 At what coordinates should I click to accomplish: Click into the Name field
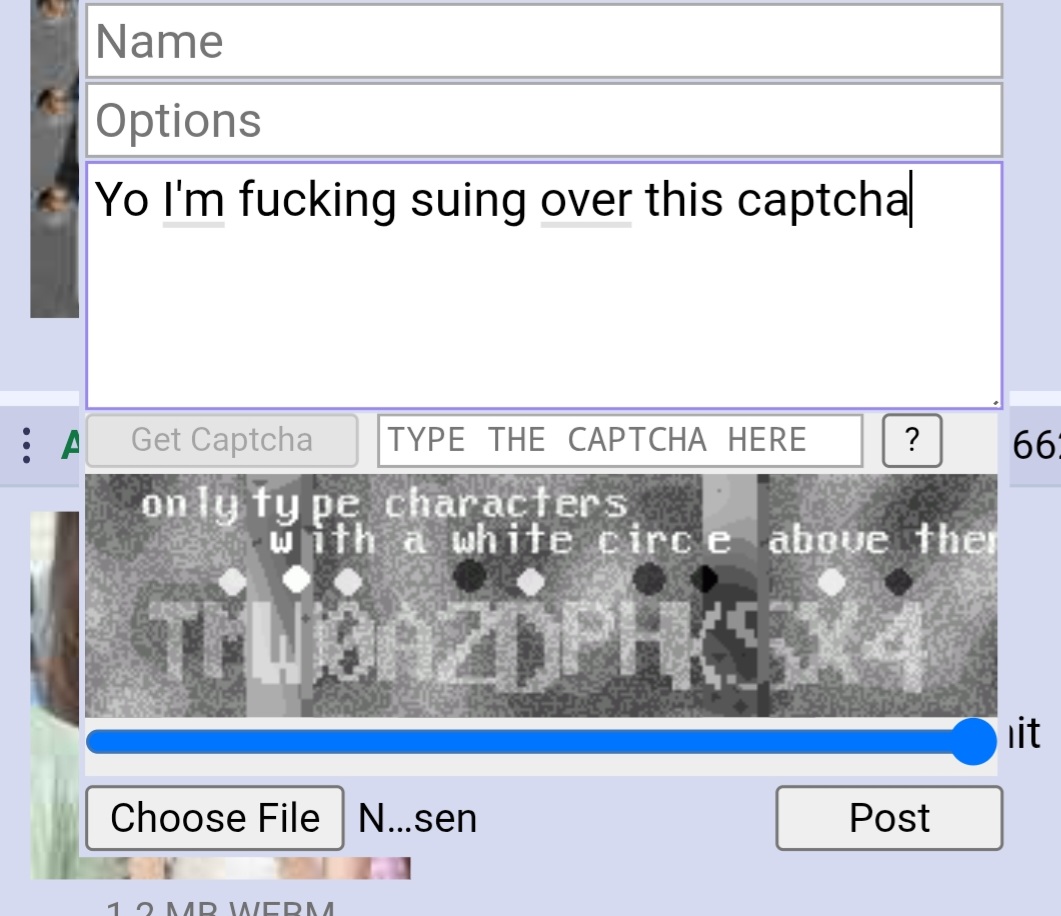(x=544, y=41)
